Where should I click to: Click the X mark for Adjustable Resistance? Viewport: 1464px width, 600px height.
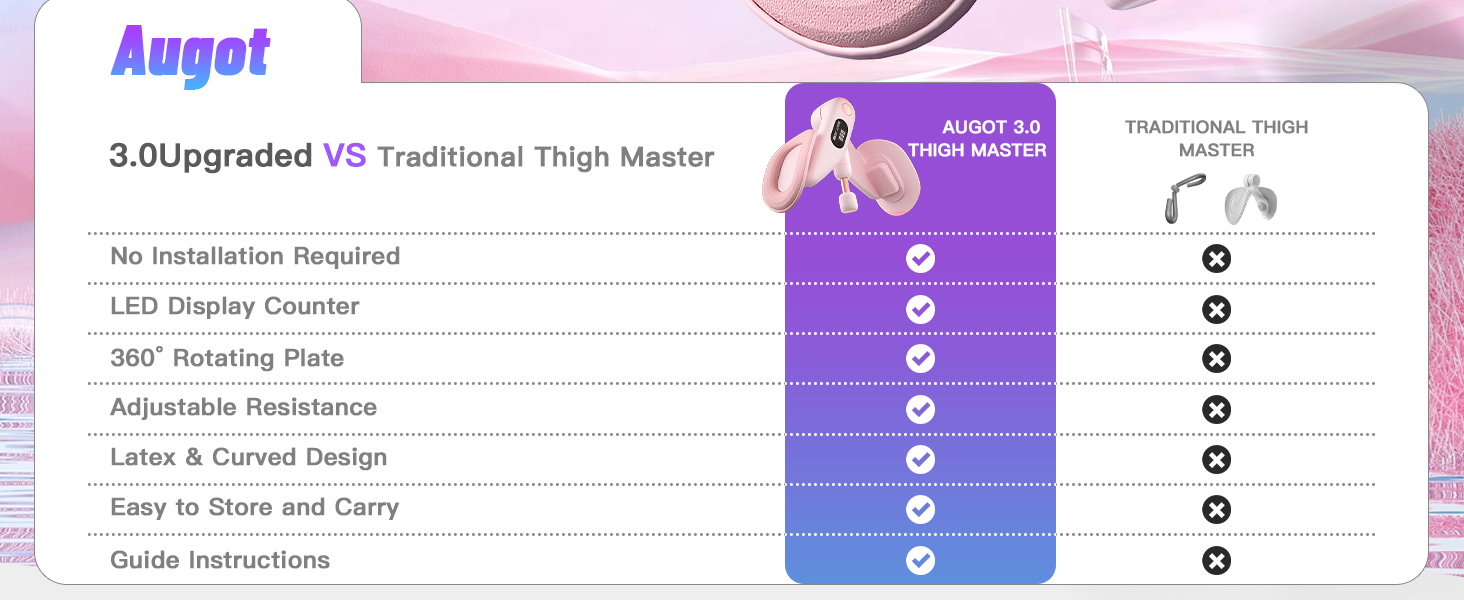(1216, 409)
